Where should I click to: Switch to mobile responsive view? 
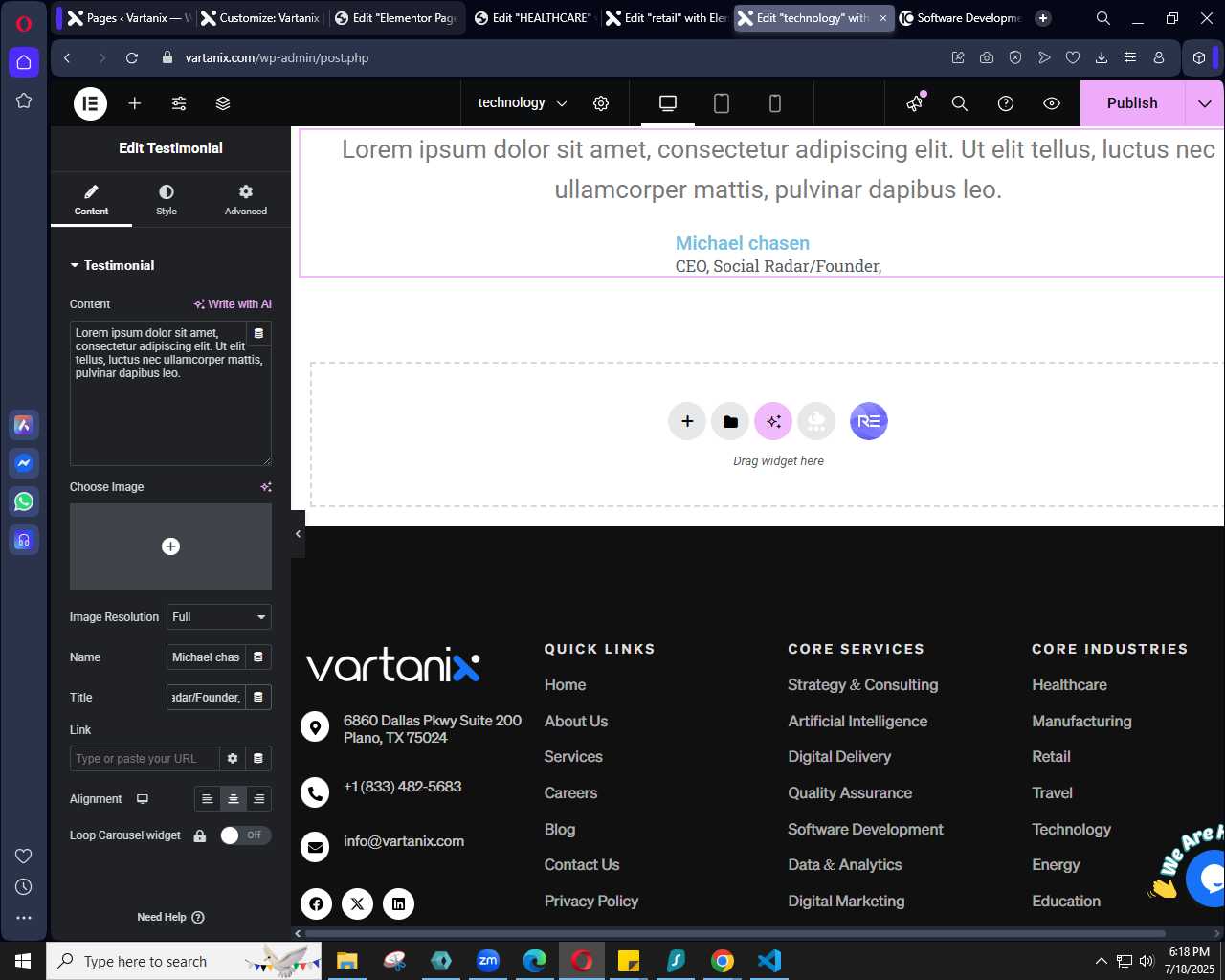click(x=775, y=103)
